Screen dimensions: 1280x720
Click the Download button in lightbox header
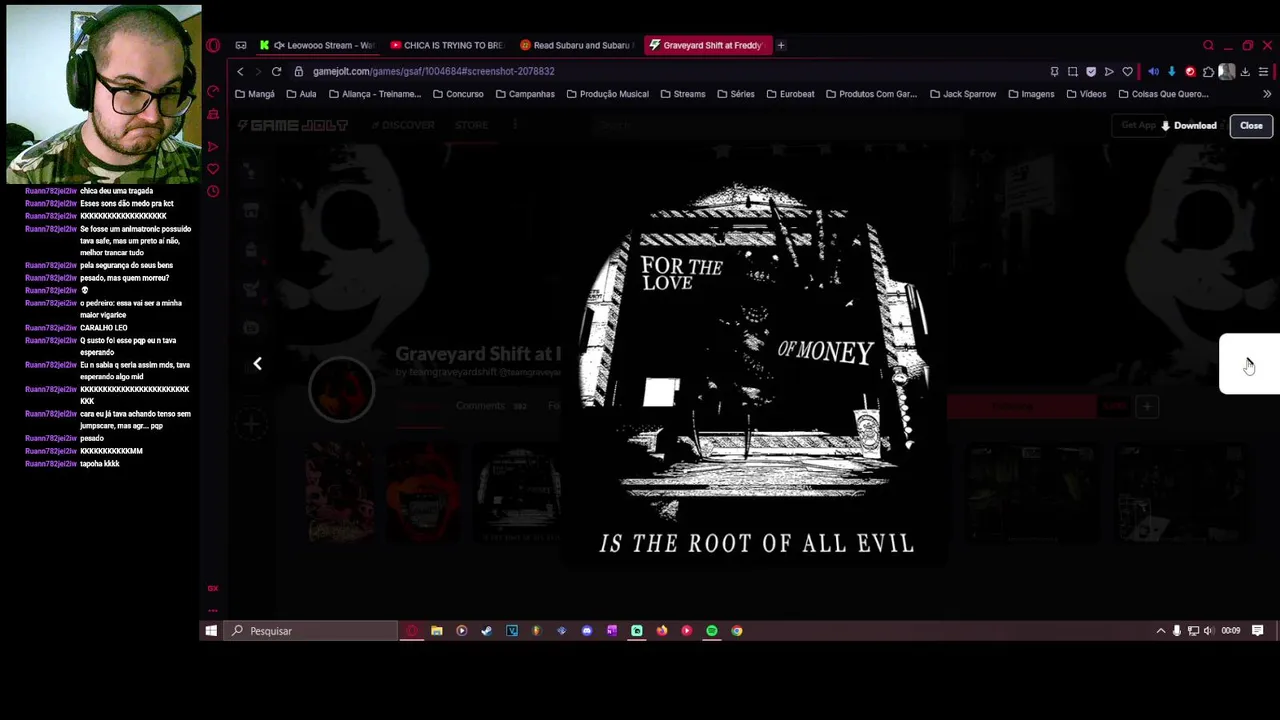1188,126
